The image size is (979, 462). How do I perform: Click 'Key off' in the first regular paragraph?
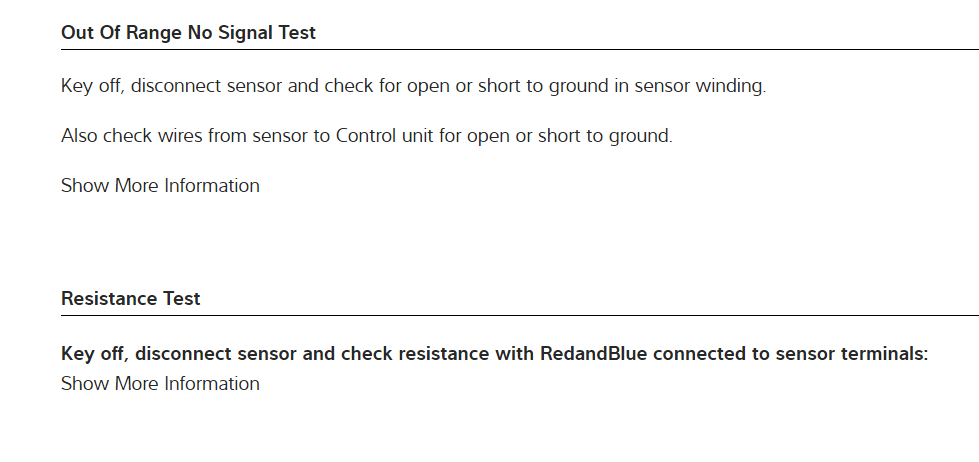(91, 86)
